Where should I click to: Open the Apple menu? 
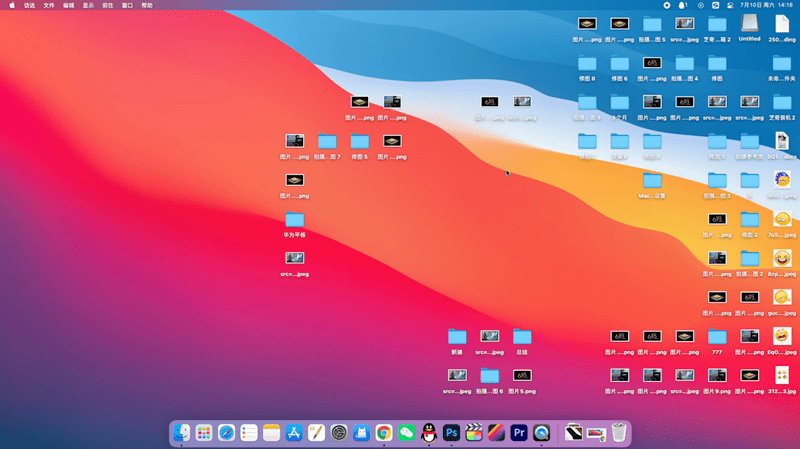[12, 5]
